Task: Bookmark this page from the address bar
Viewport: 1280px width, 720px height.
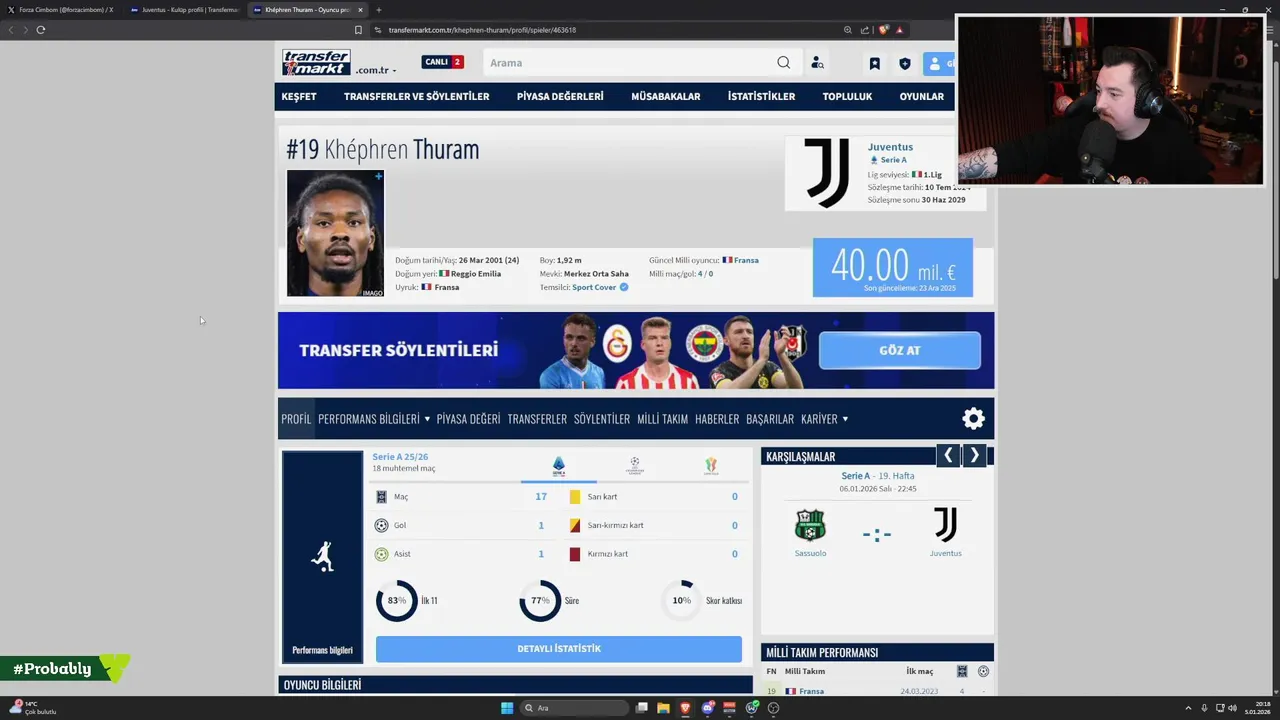Action: coord(358,30)
